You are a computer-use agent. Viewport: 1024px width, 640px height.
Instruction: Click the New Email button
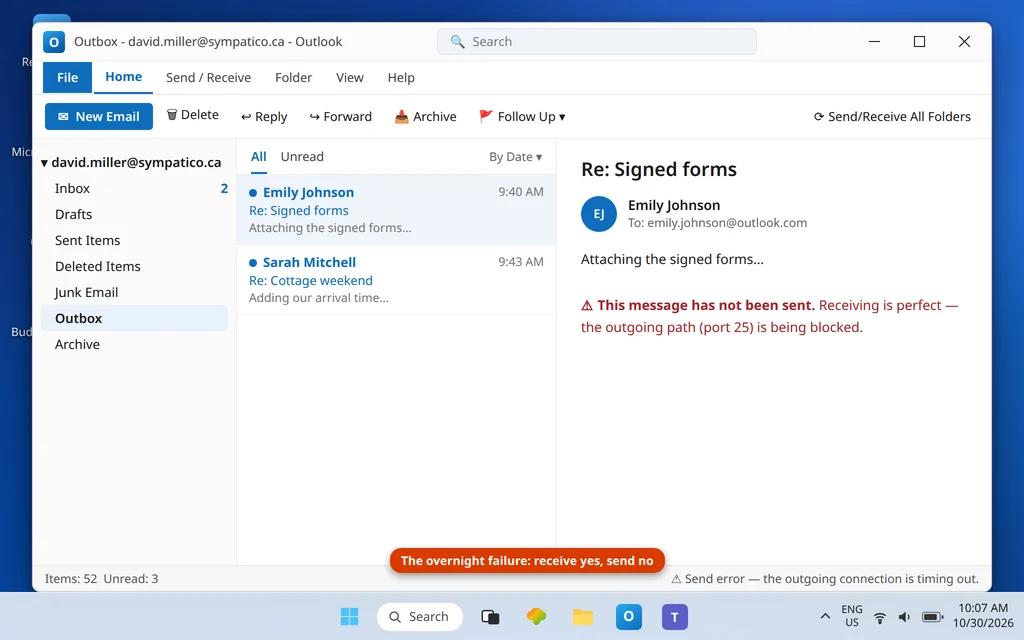pos(99,116)
